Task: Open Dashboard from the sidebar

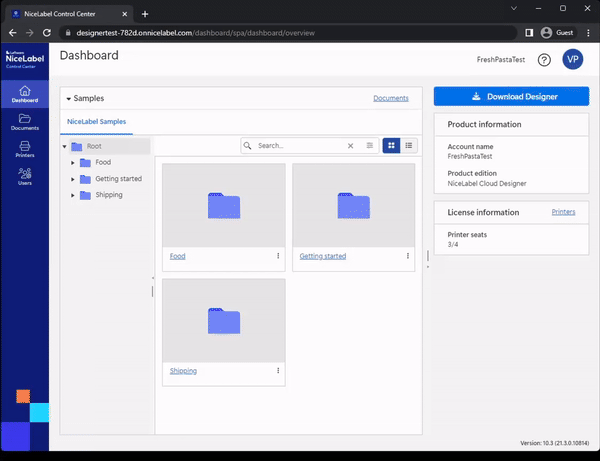Action: [25, 95]
